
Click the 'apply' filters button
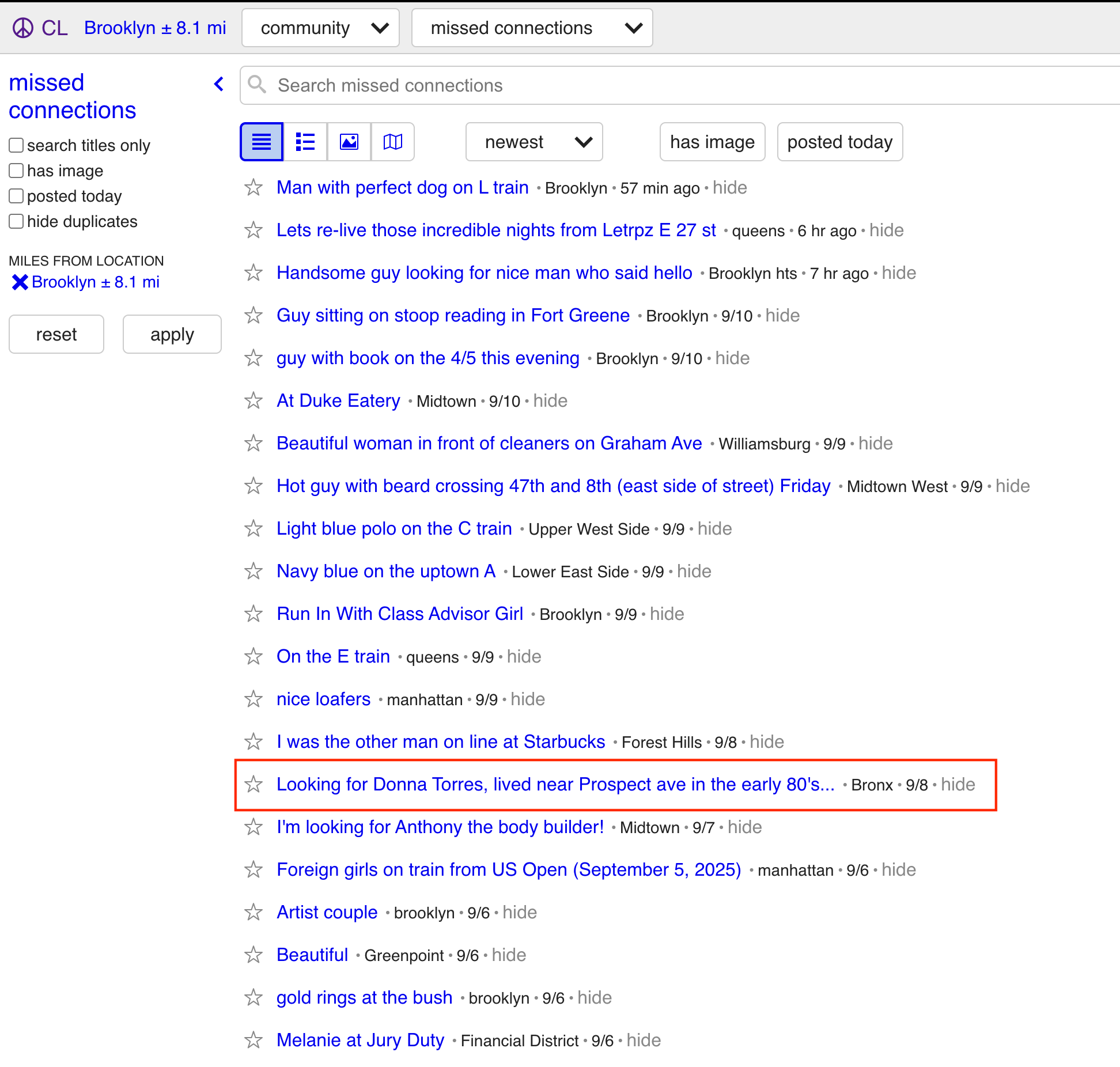tap(172, 334)
